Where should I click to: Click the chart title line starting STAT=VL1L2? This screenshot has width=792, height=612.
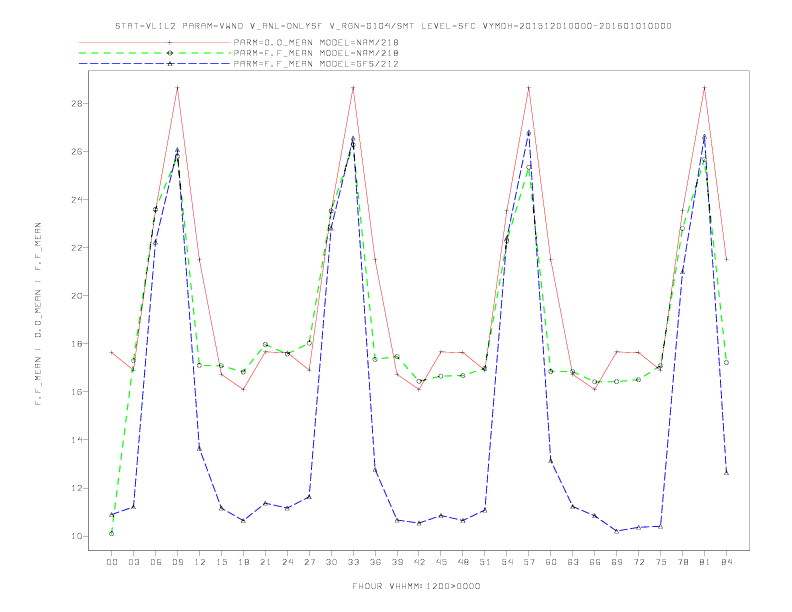[x=393, y=26]
